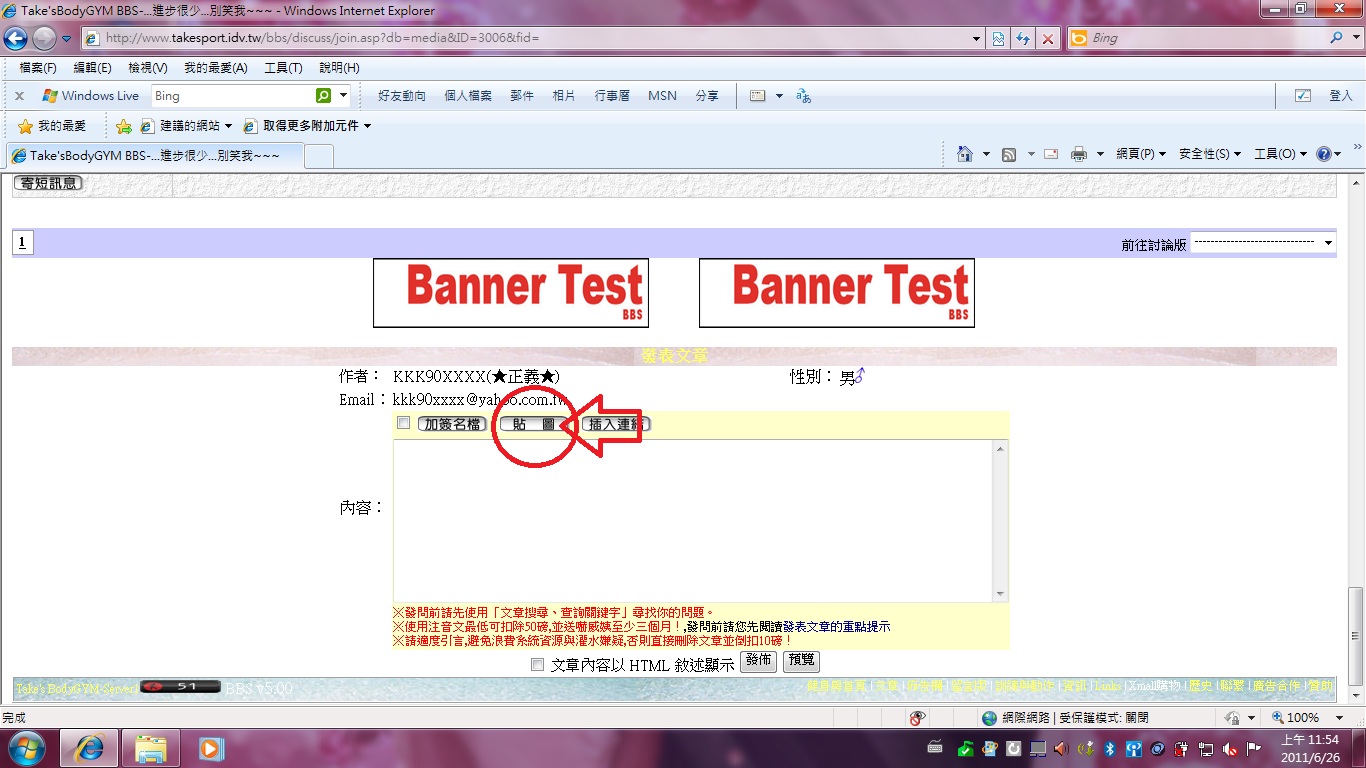Open the 前往討論版 dropdown list

point(1263,243)
